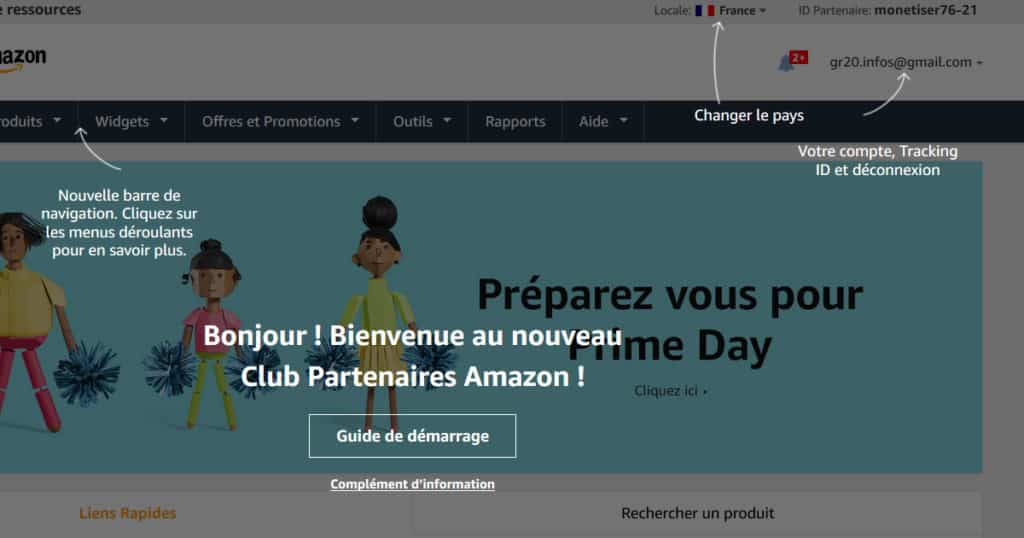The width and height of the screenshot is (1024, 538).
Task: Open the Complément d'information link
Action: tap(413, 484)
